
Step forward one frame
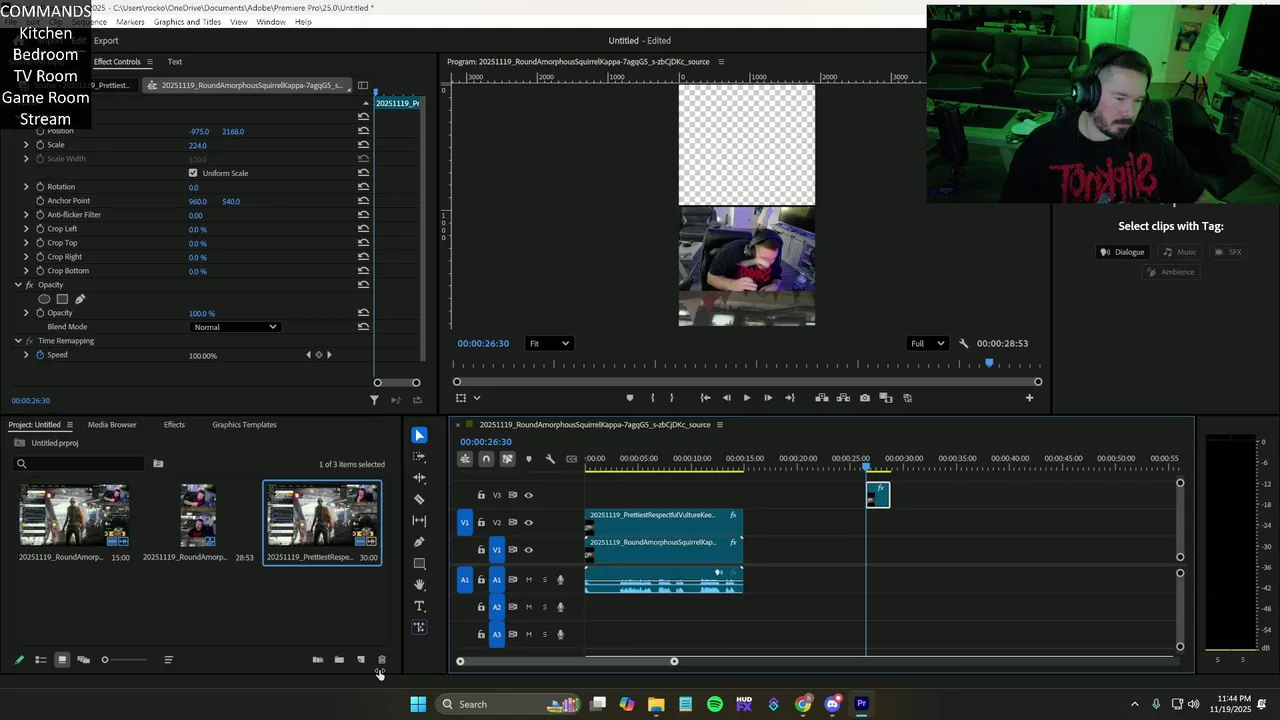click(x=768, y=398)
